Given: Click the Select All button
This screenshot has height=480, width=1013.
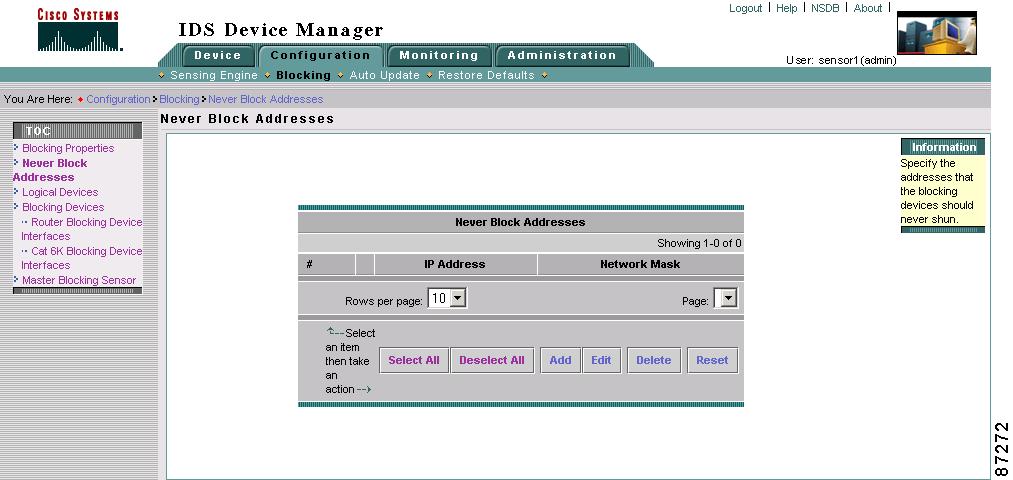Looking at the screenshot, I should [x=413, y=360].
